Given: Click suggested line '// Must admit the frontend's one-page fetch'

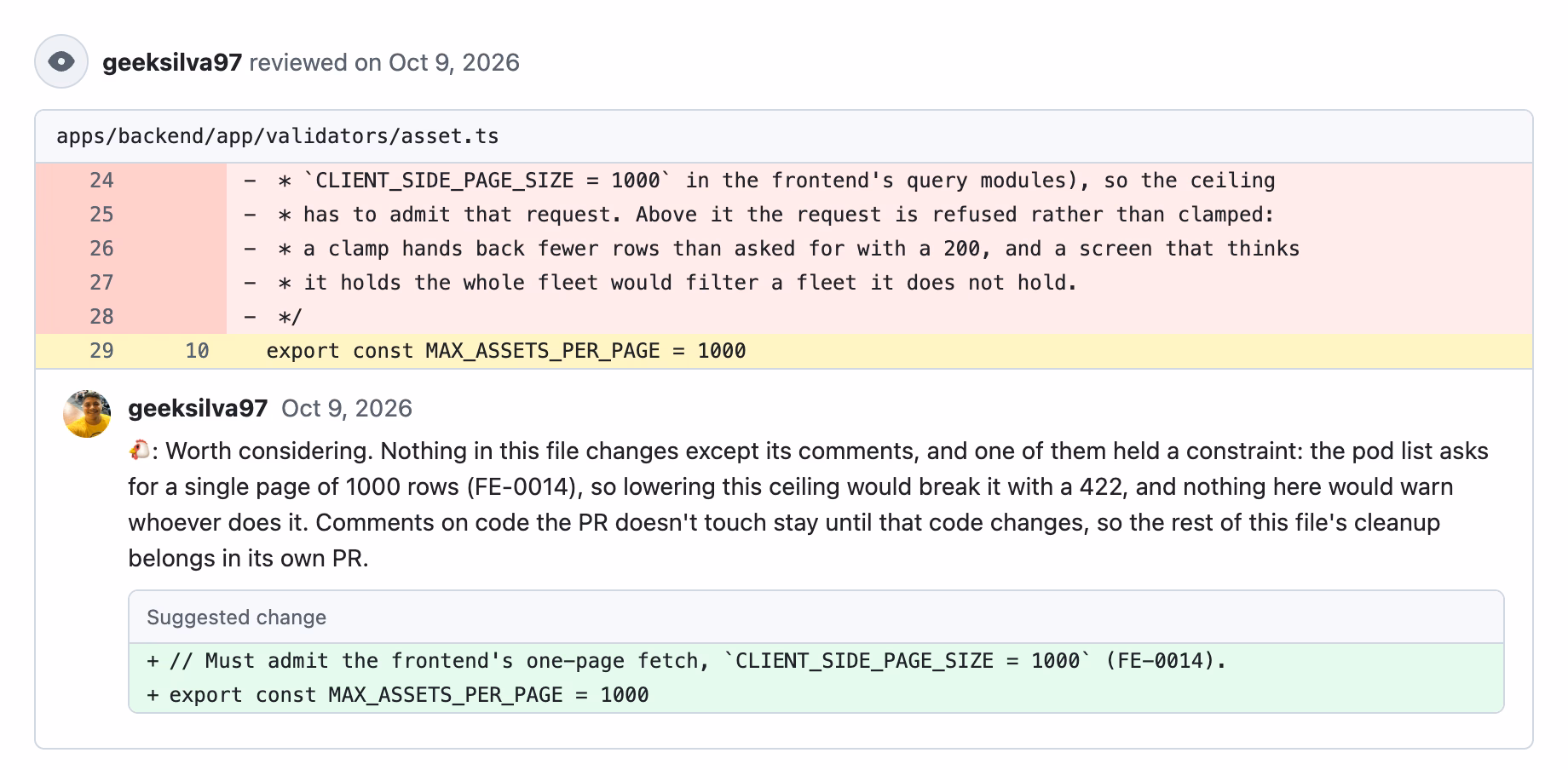Looking at the screenshot, I should click(x=816, y=661).
